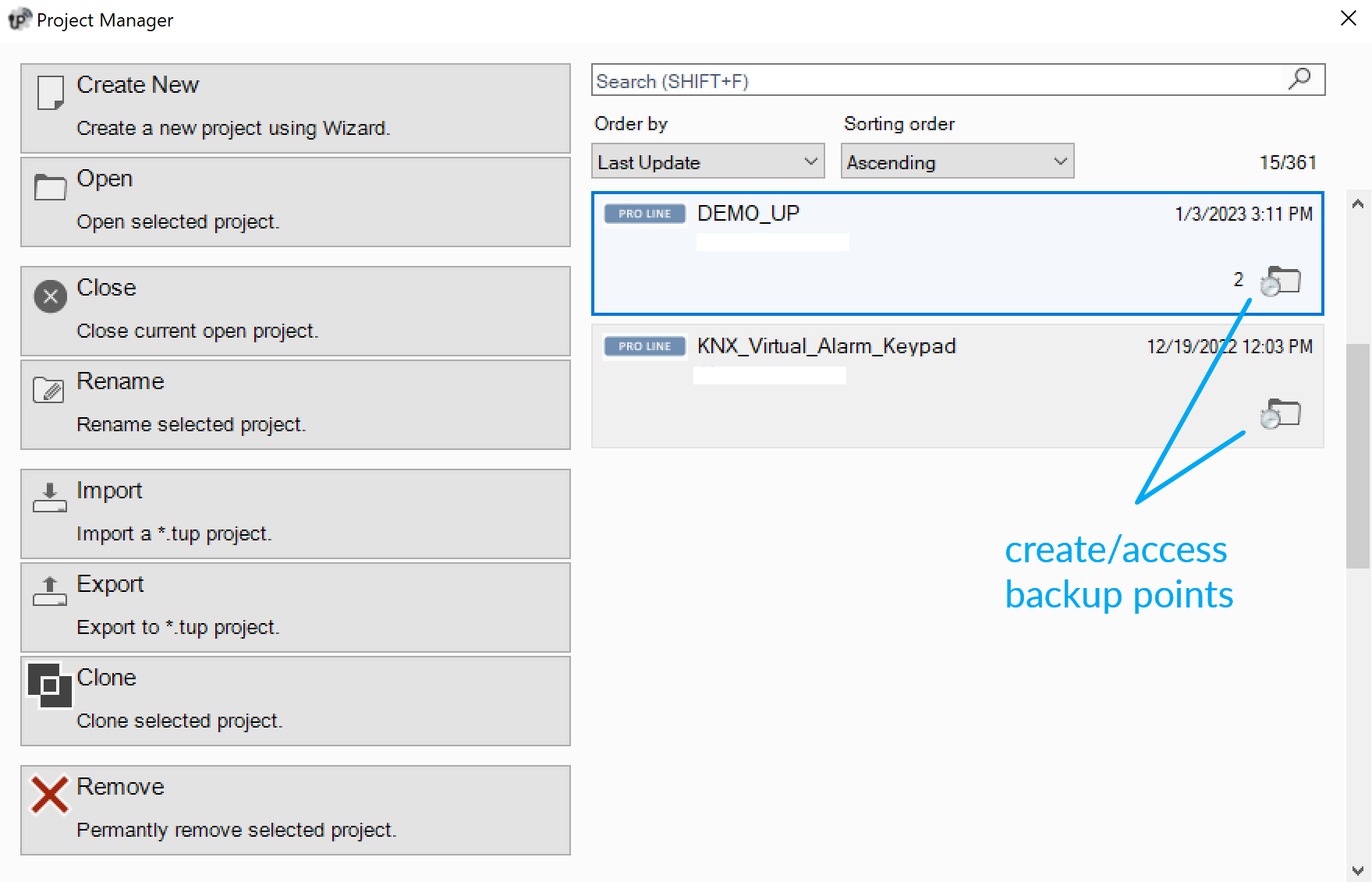Click the search magnifier icon
This screenshot has width=1372, height=882.
click(1300, 79)
